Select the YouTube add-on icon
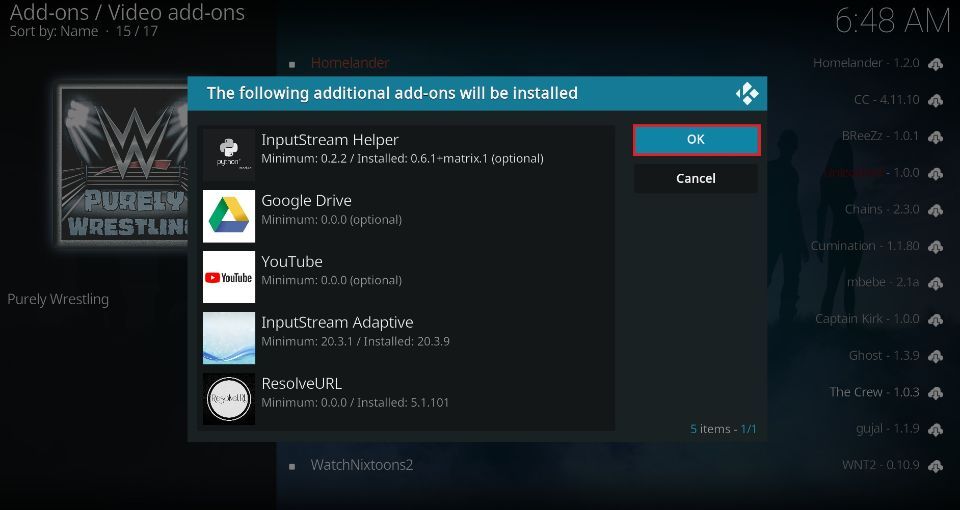Image resolution: width=960 pixels, height=510 pixels. pyautogui.click(x=229, y=277)
